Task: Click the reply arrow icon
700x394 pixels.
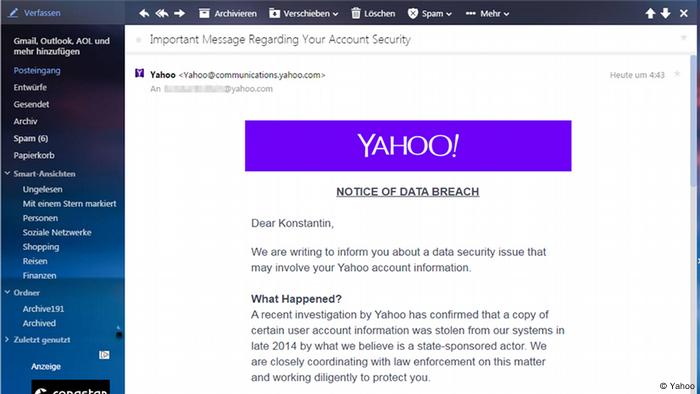Action: (144, 13)
